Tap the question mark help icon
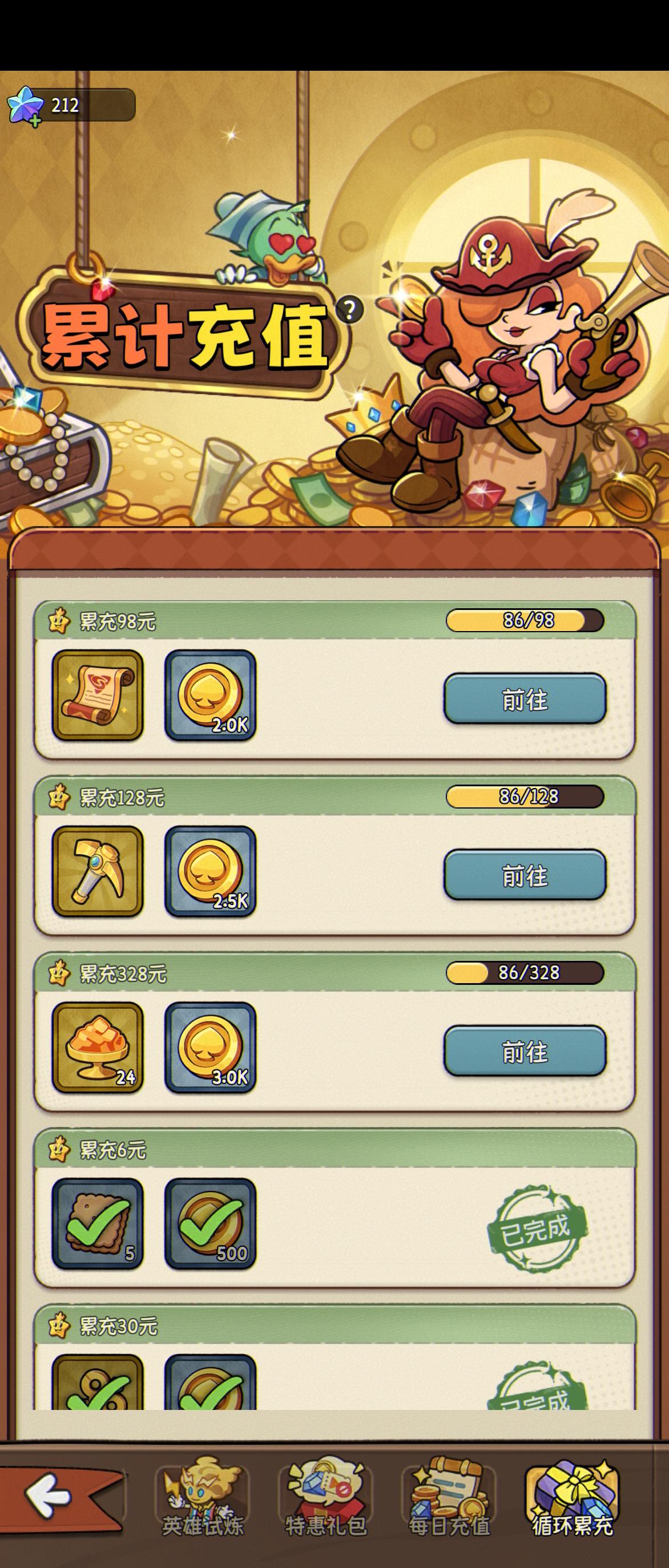 348,310
